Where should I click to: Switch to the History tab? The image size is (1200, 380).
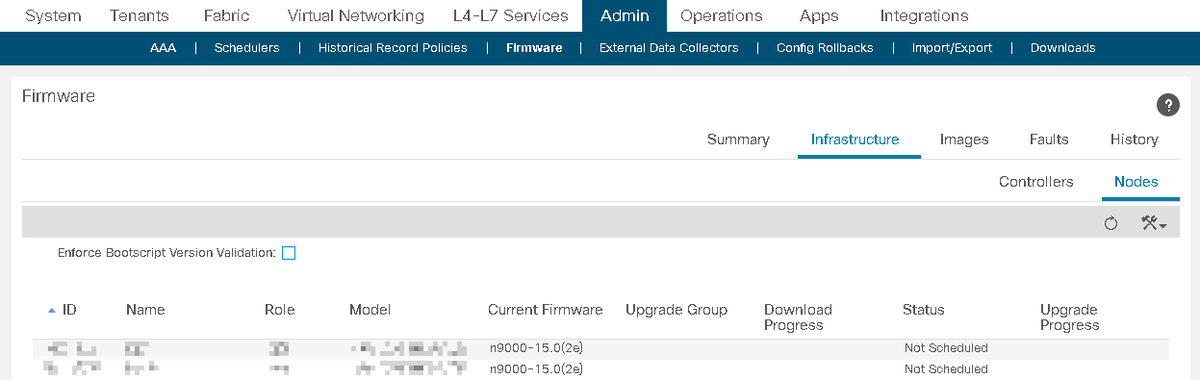coord(1134,140)
